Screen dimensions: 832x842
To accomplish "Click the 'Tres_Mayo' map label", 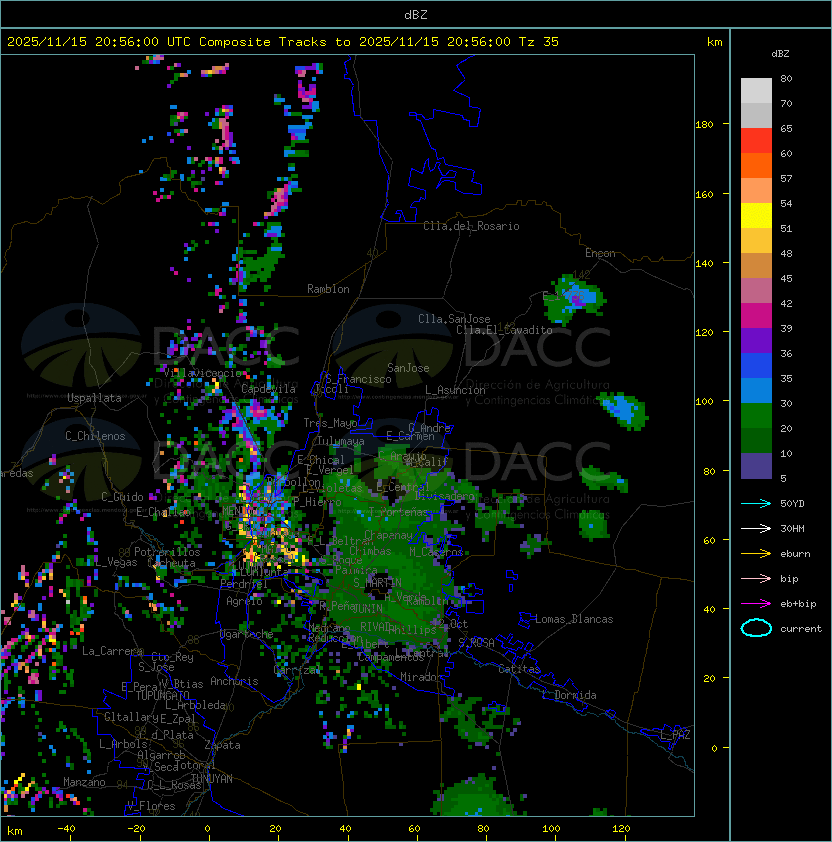I will [x=330, y=423].
